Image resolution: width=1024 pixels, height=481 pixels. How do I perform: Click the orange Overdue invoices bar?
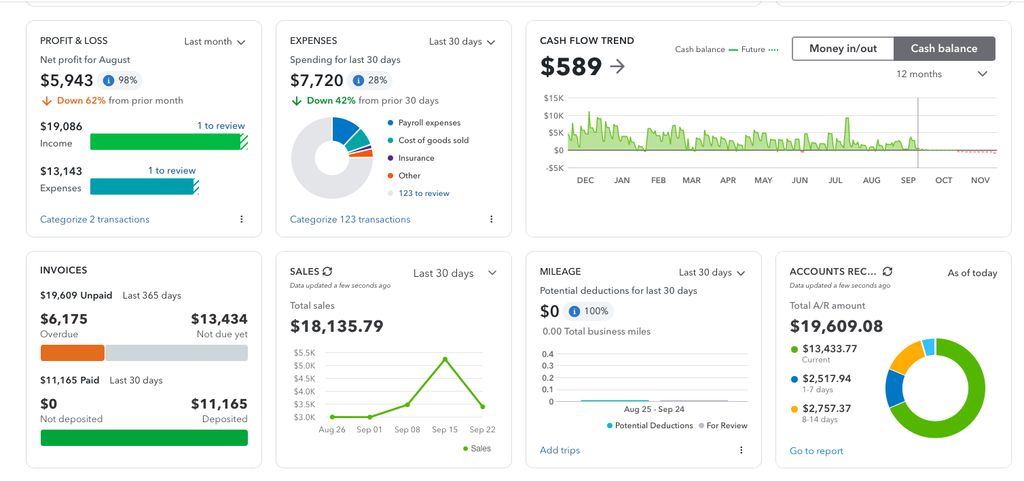click(x=72, y=353)
